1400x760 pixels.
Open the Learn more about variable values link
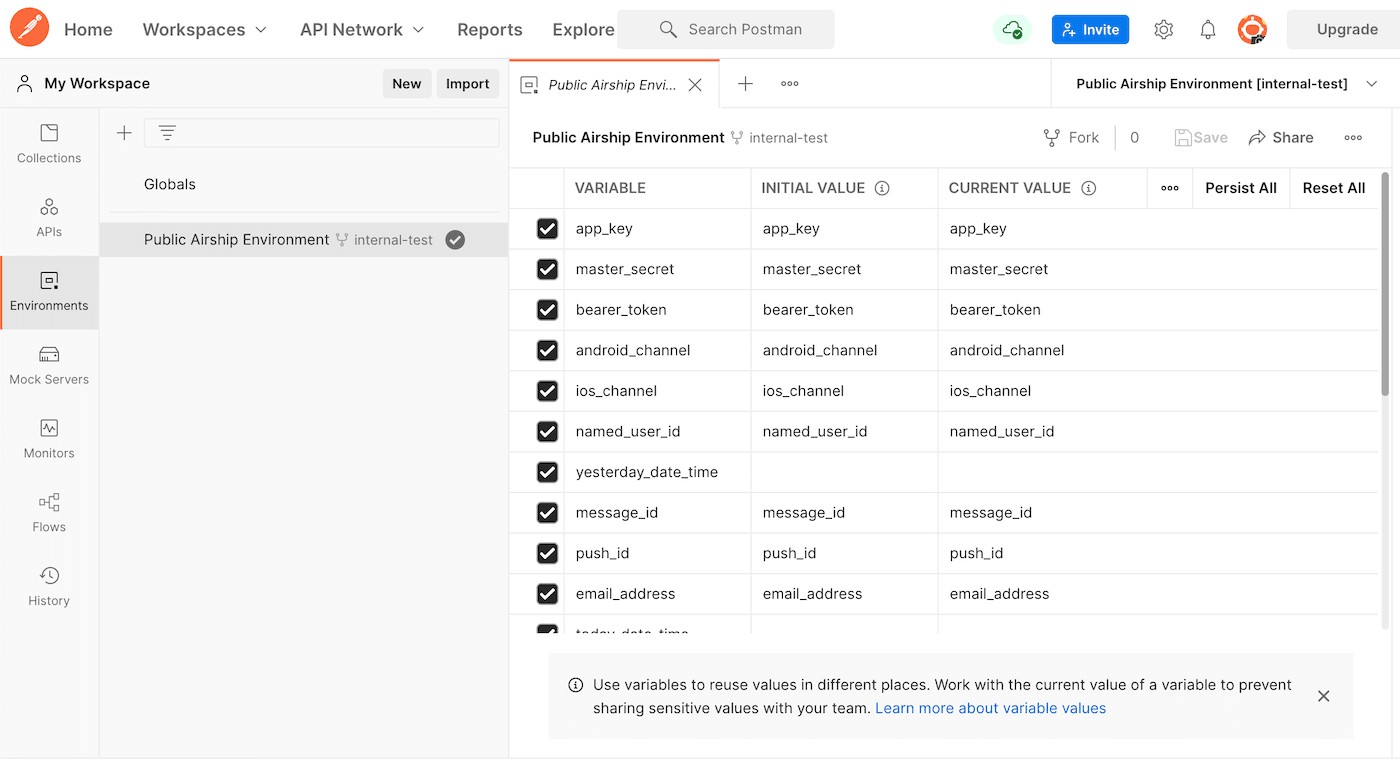click(x=990, y=708)
